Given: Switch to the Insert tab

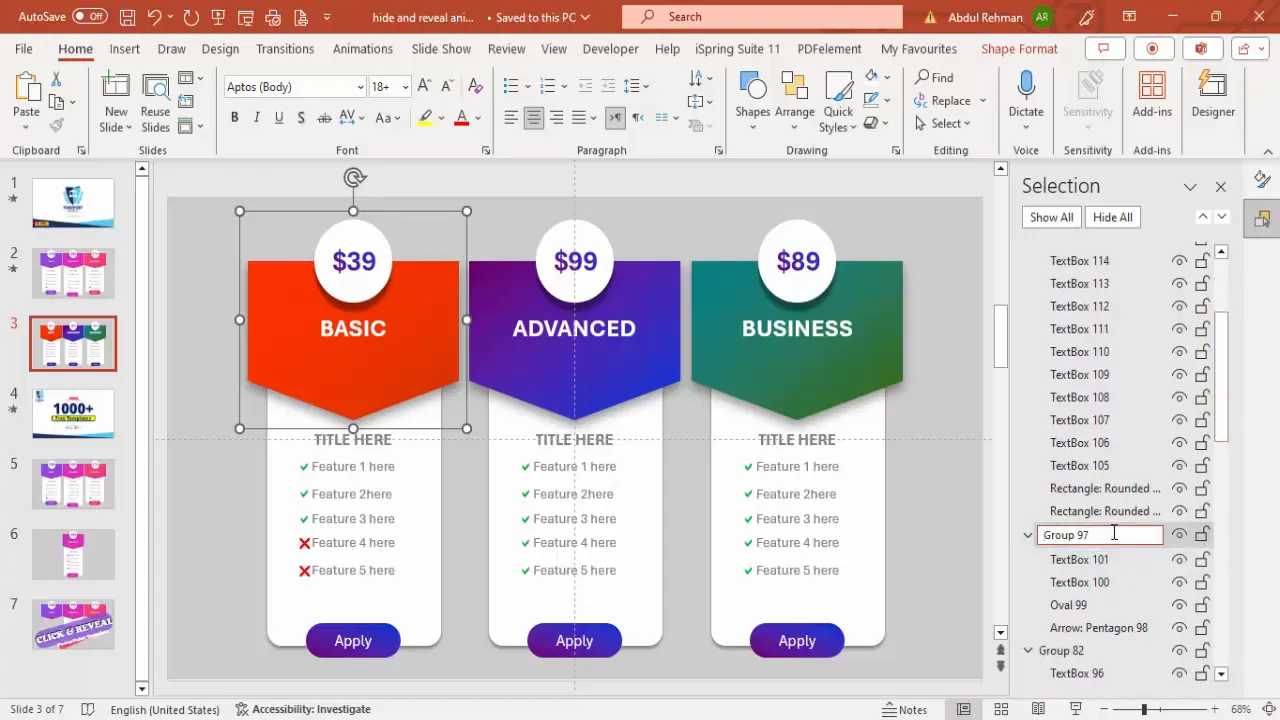Looking at the screenshot, I should (125, 49).
